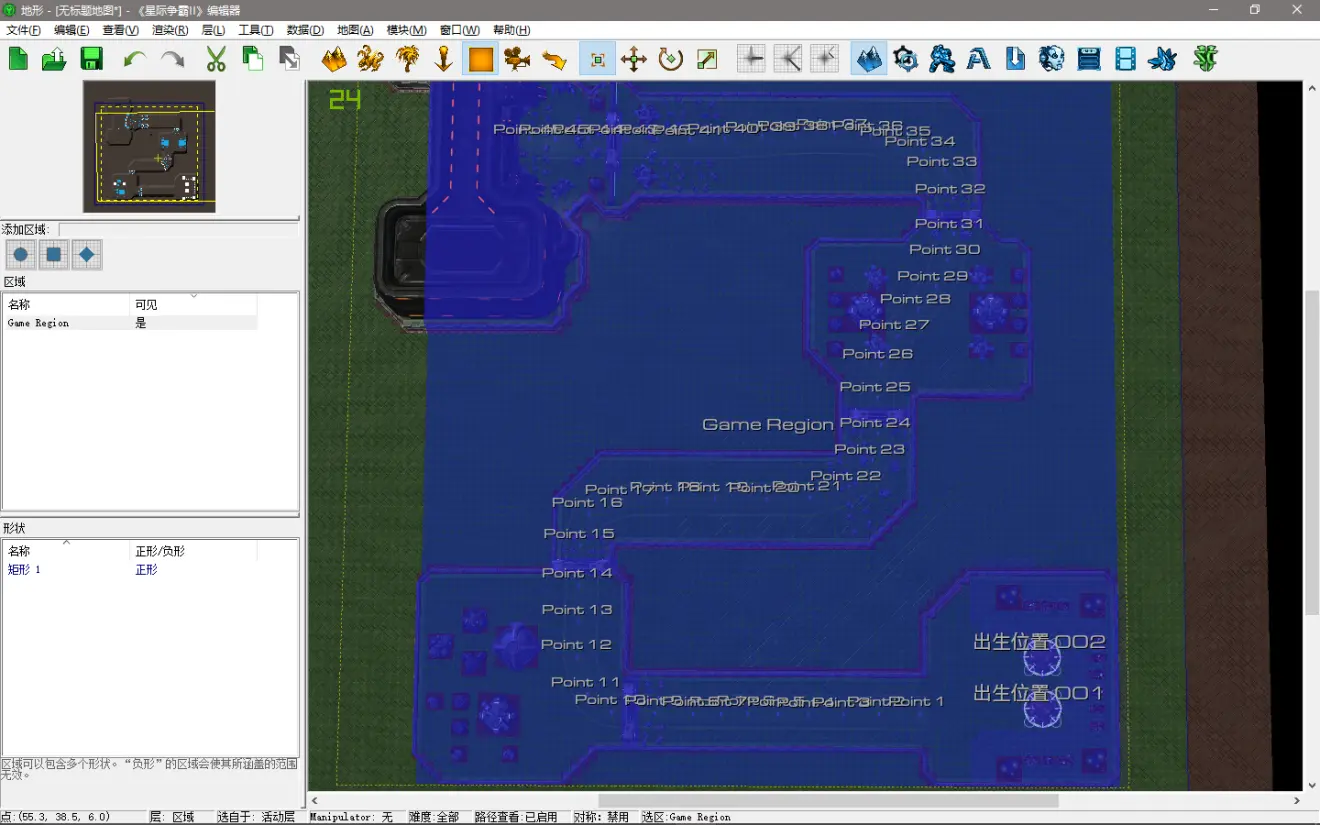Cut selection with the scissors icon
Viewport: 1320px width, 825px height.
coord(216,59)
